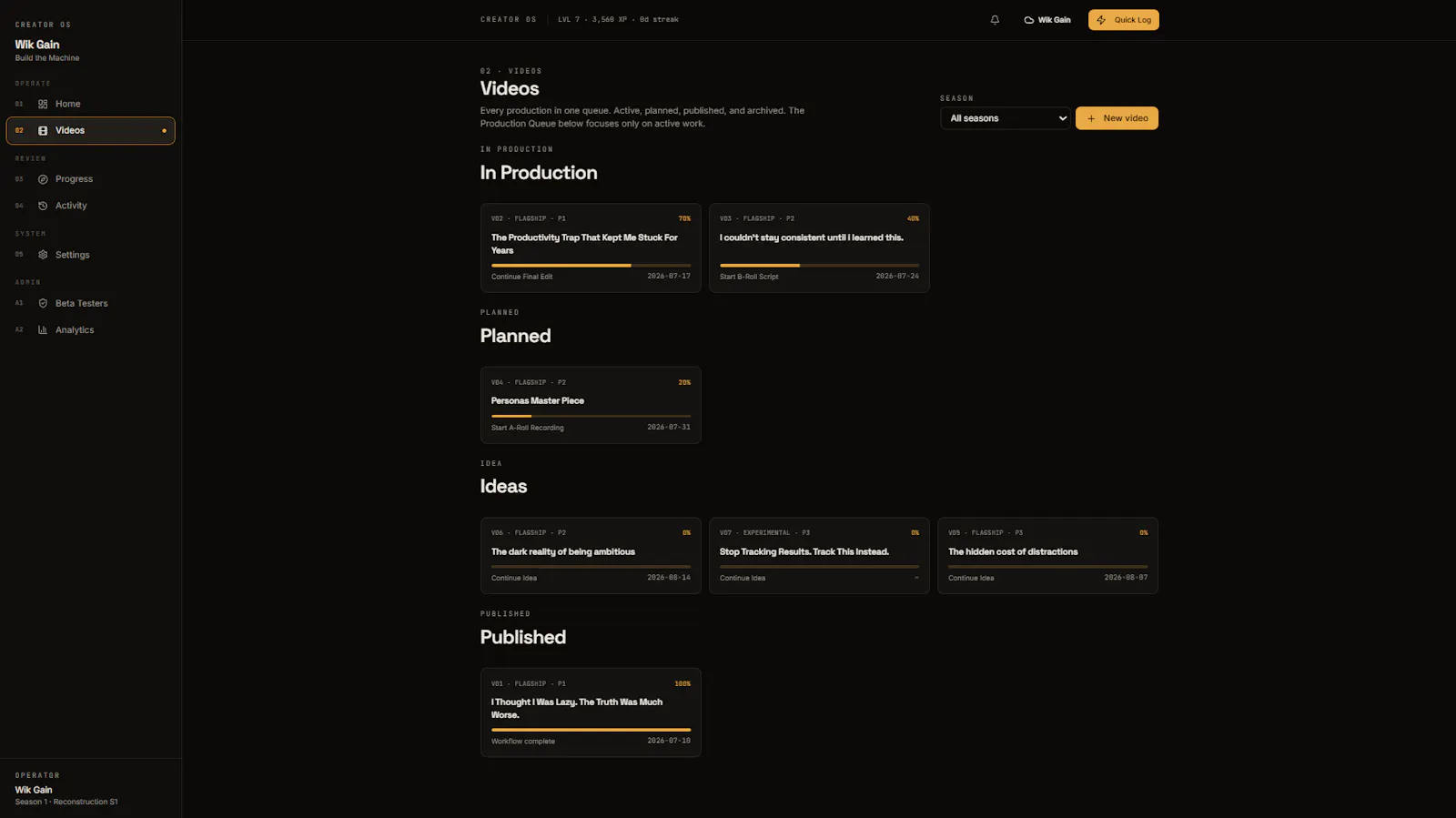Image resolution: width=1456 pixels, height=818 pixels.
Task: Click the Analytics bar chart icon
Action: click(43, 329)
